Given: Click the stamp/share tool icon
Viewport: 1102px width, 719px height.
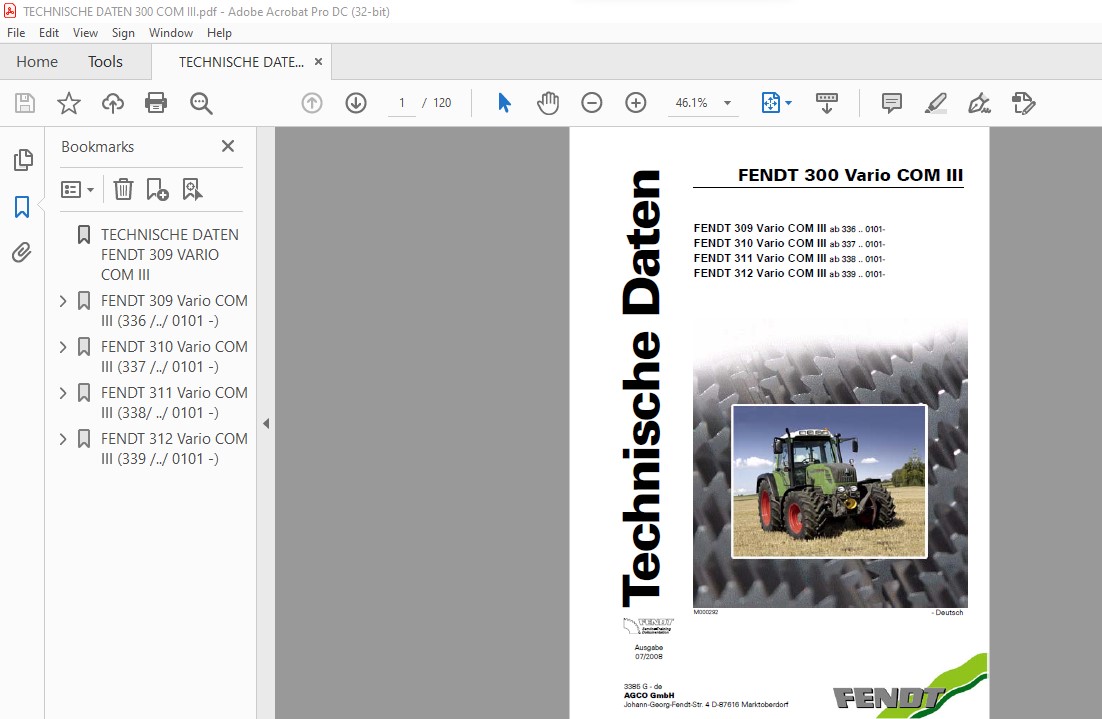Looking at the screenshot, I should pos(1023,103).
